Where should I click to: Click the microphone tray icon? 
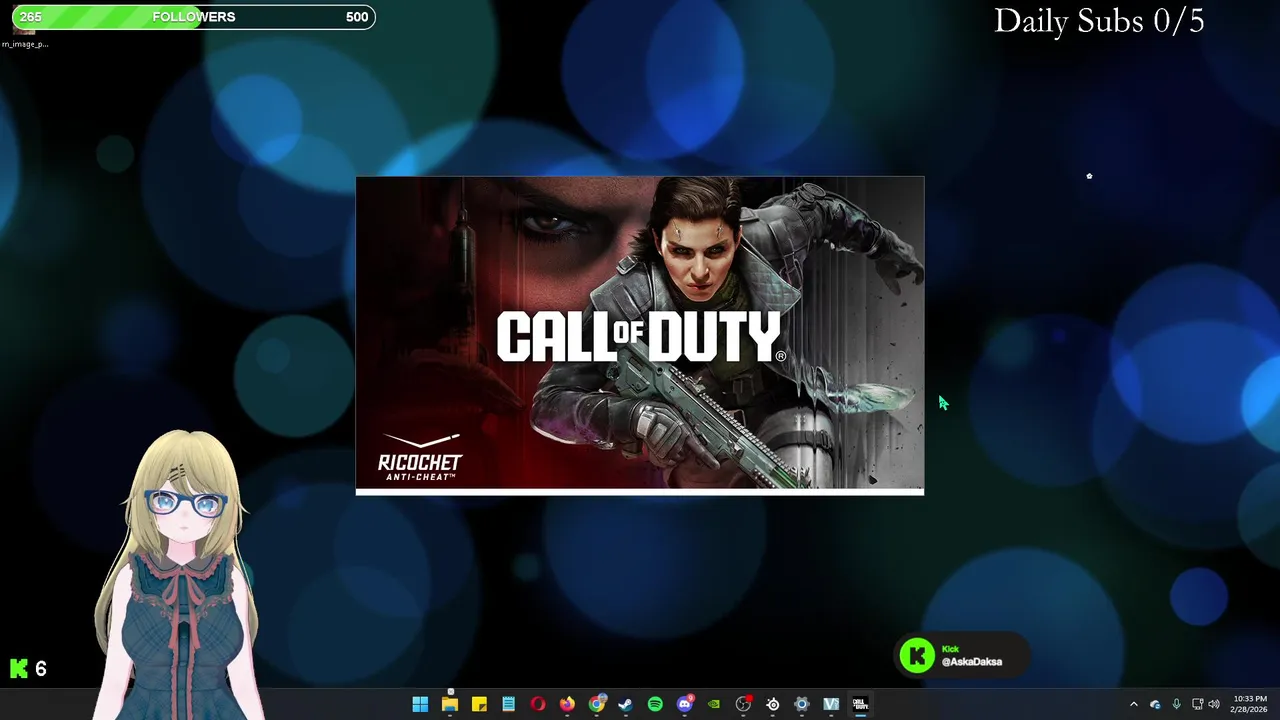1176,704
